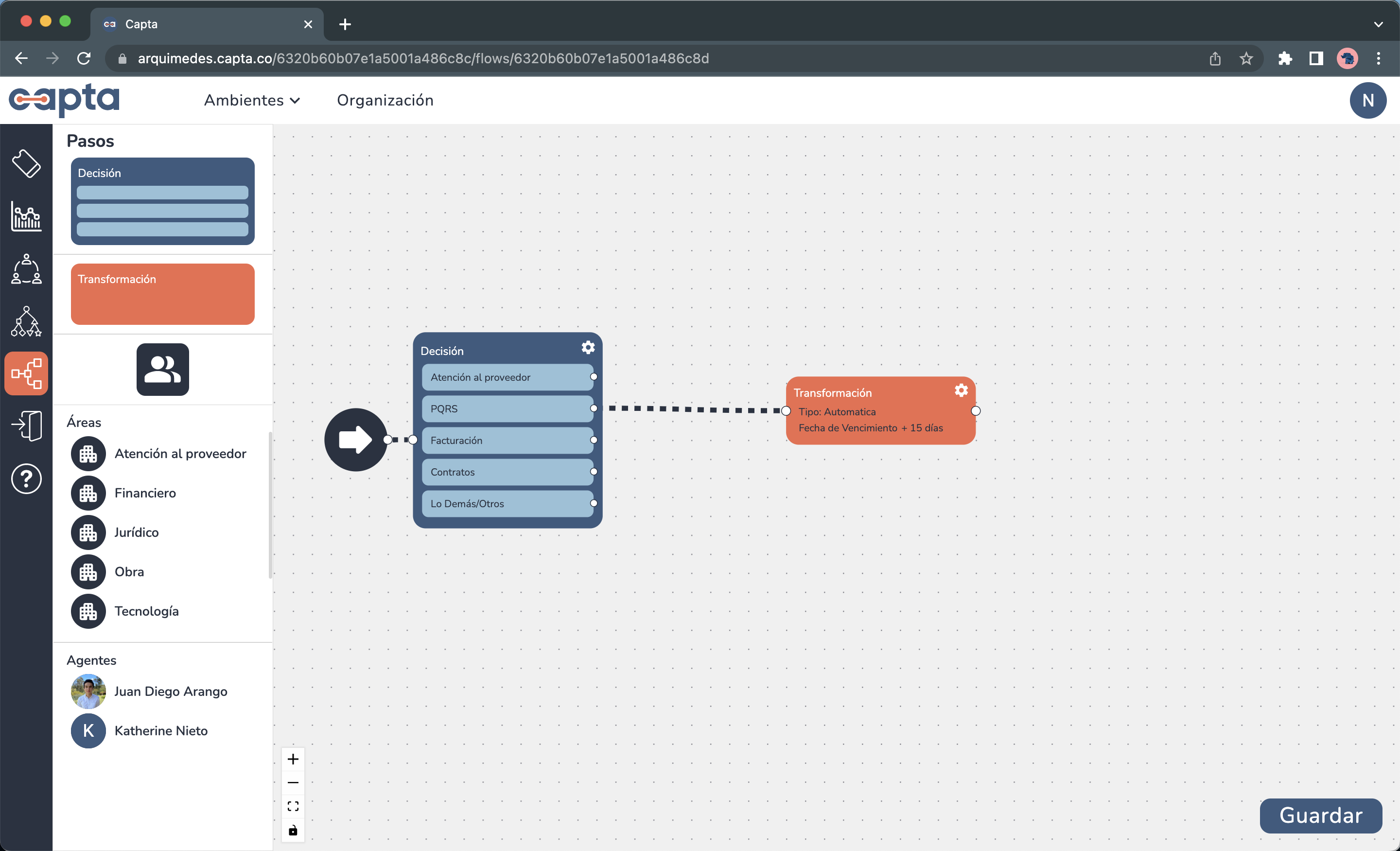Click the Capta logo

65,100
